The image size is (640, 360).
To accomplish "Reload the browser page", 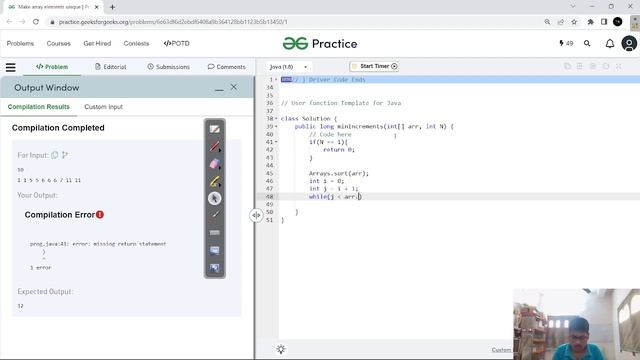I will click(36, 22).
